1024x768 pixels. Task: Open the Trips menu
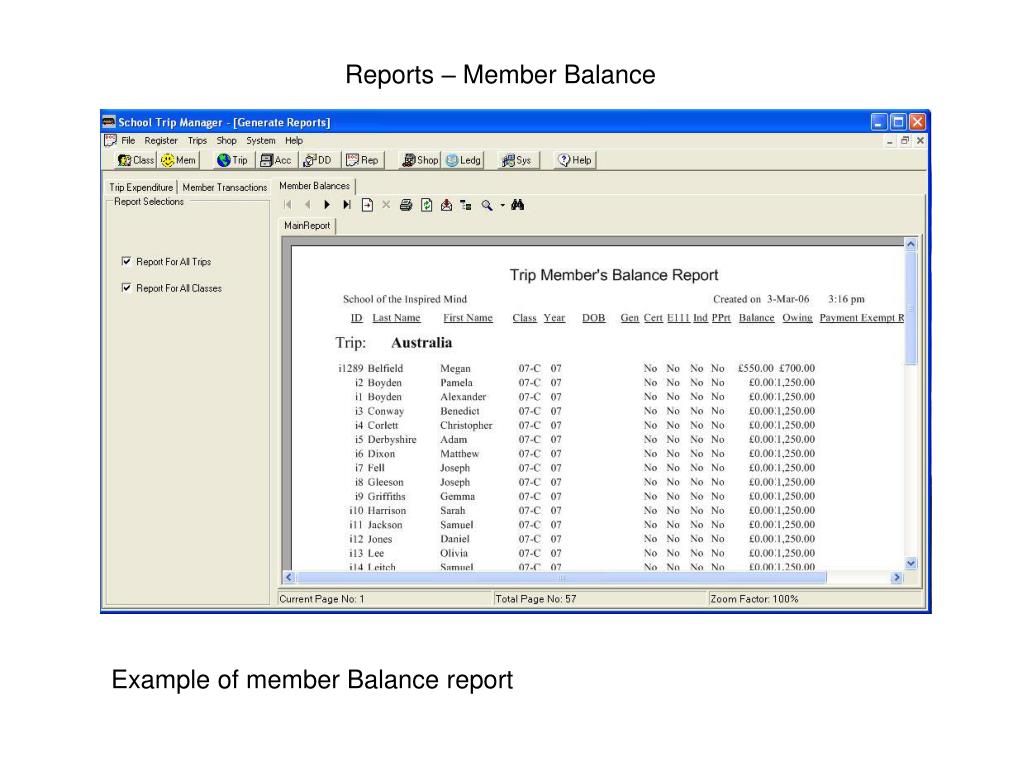pyautogui.click(x=197, y=140)
